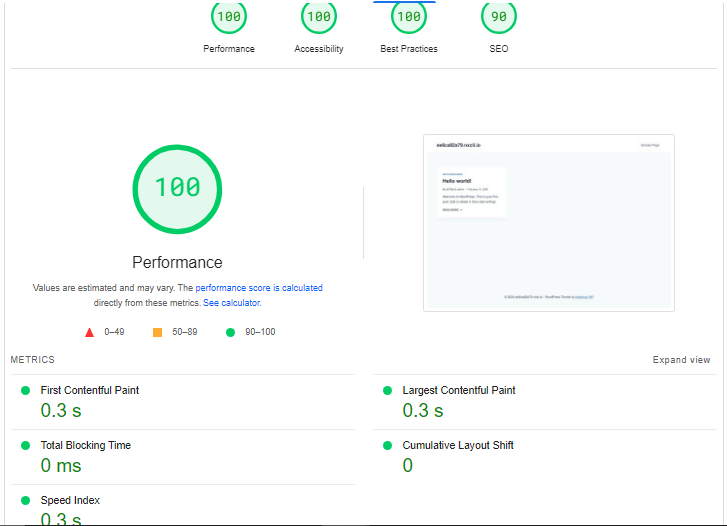Follow the 'performance score is calculated' link
This screenshot has height=526, width=727.
259,288
